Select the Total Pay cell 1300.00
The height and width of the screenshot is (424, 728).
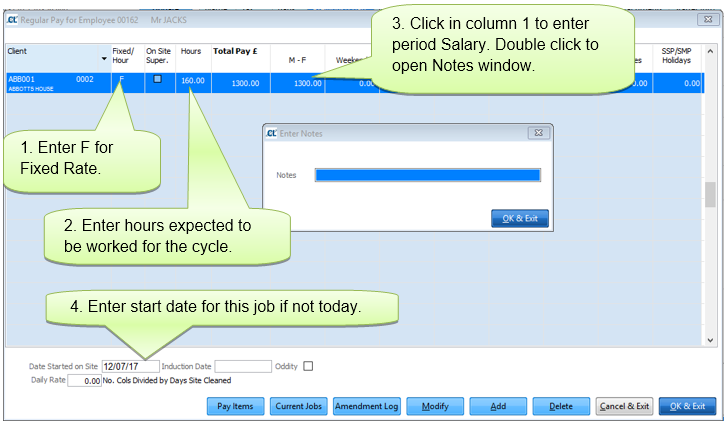point(241,83)
